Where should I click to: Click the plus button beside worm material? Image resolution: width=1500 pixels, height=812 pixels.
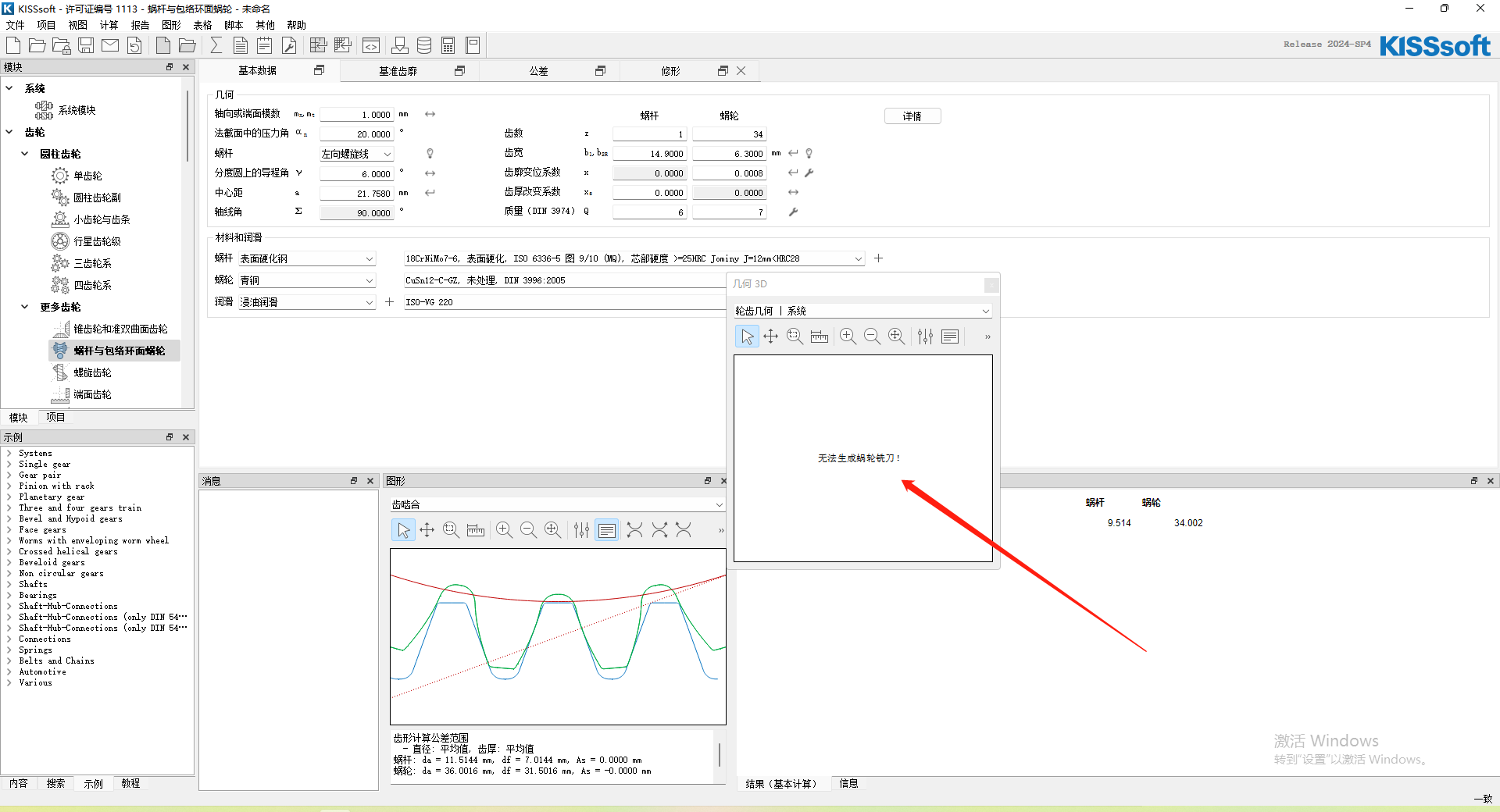[878, 258]
